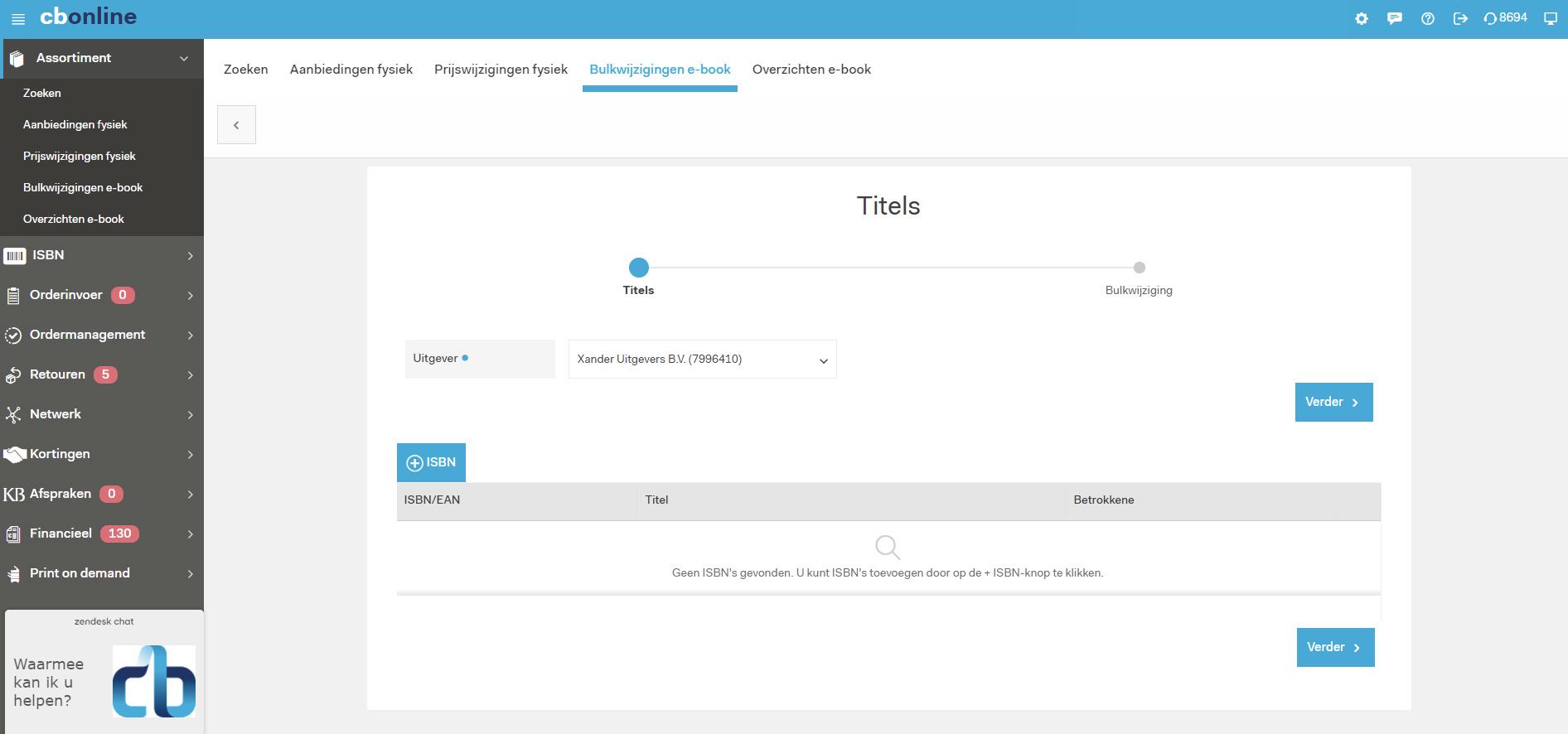This screenshot has width=1568, height=734.
Task: Open settings gear icon in header
Action: click(1362, 18)
